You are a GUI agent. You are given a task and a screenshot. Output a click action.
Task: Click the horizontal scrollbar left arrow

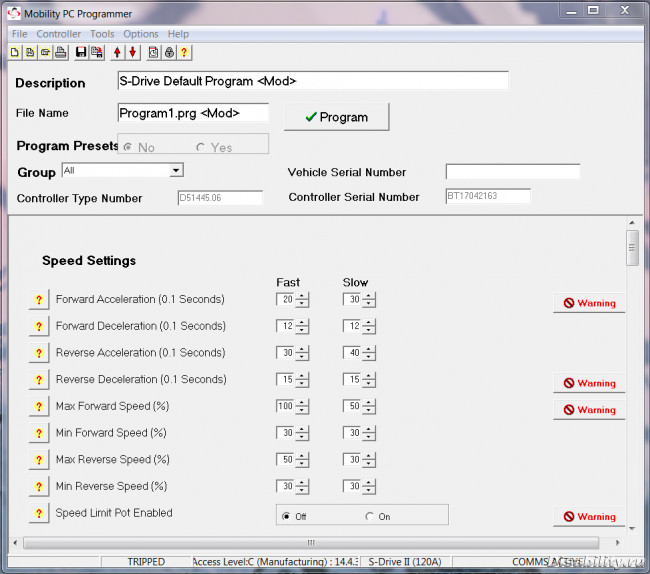tap(15, 543)
